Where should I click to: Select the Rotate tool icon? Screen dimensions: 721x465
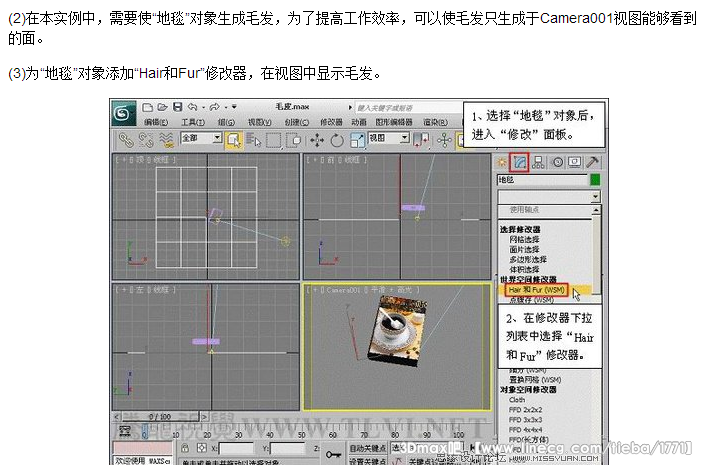tap(337, 140)
